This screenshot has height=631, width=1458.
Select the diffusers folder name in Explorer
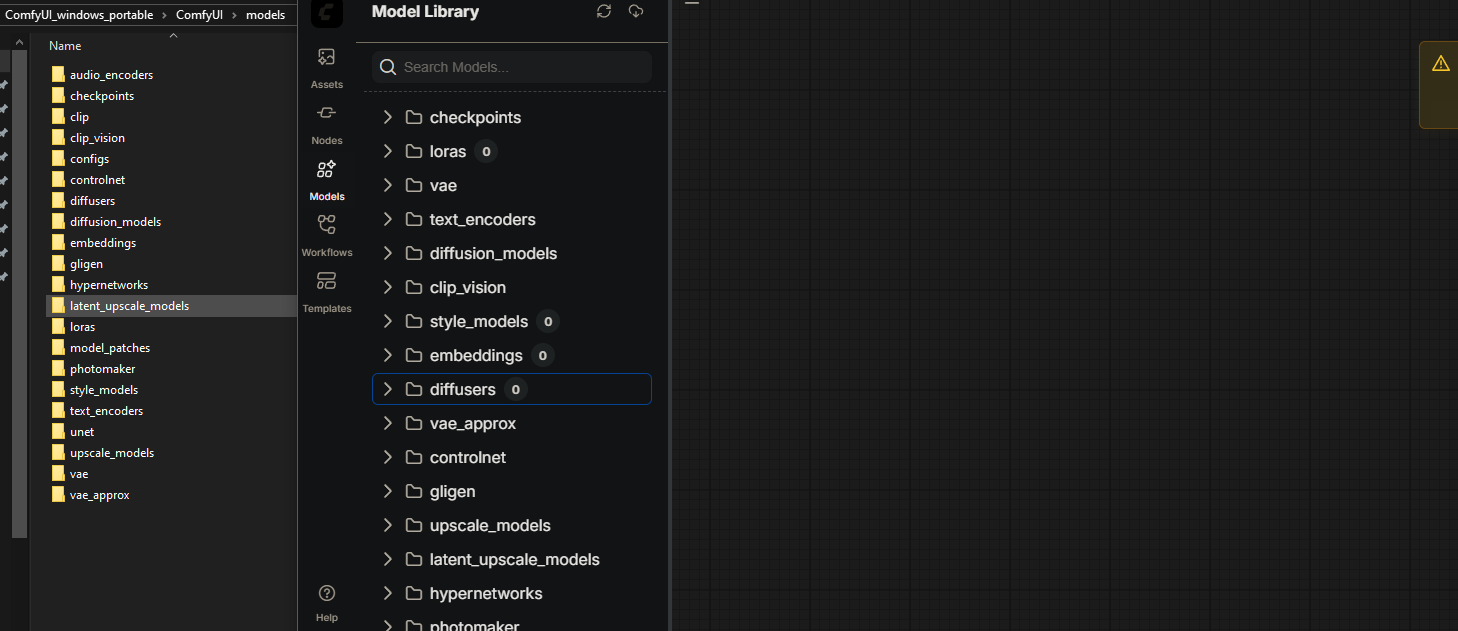(92, 201)
